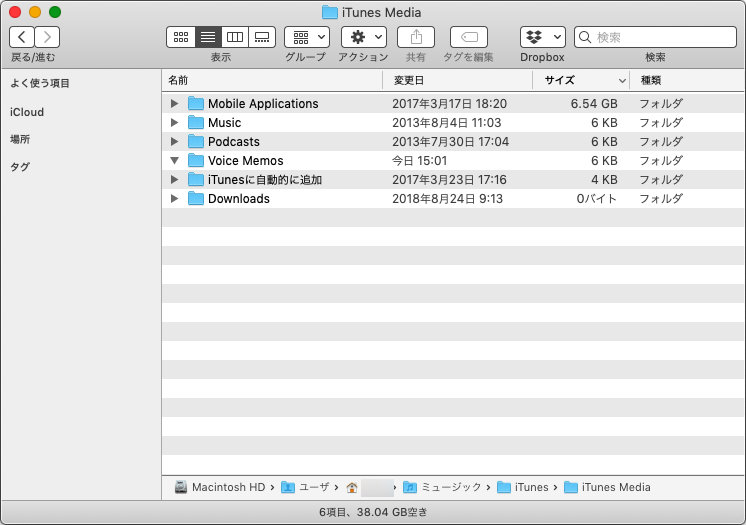This screenshot has width=746, height=525.
Task: Click the 6.54 GB size value
Action: 594,103
